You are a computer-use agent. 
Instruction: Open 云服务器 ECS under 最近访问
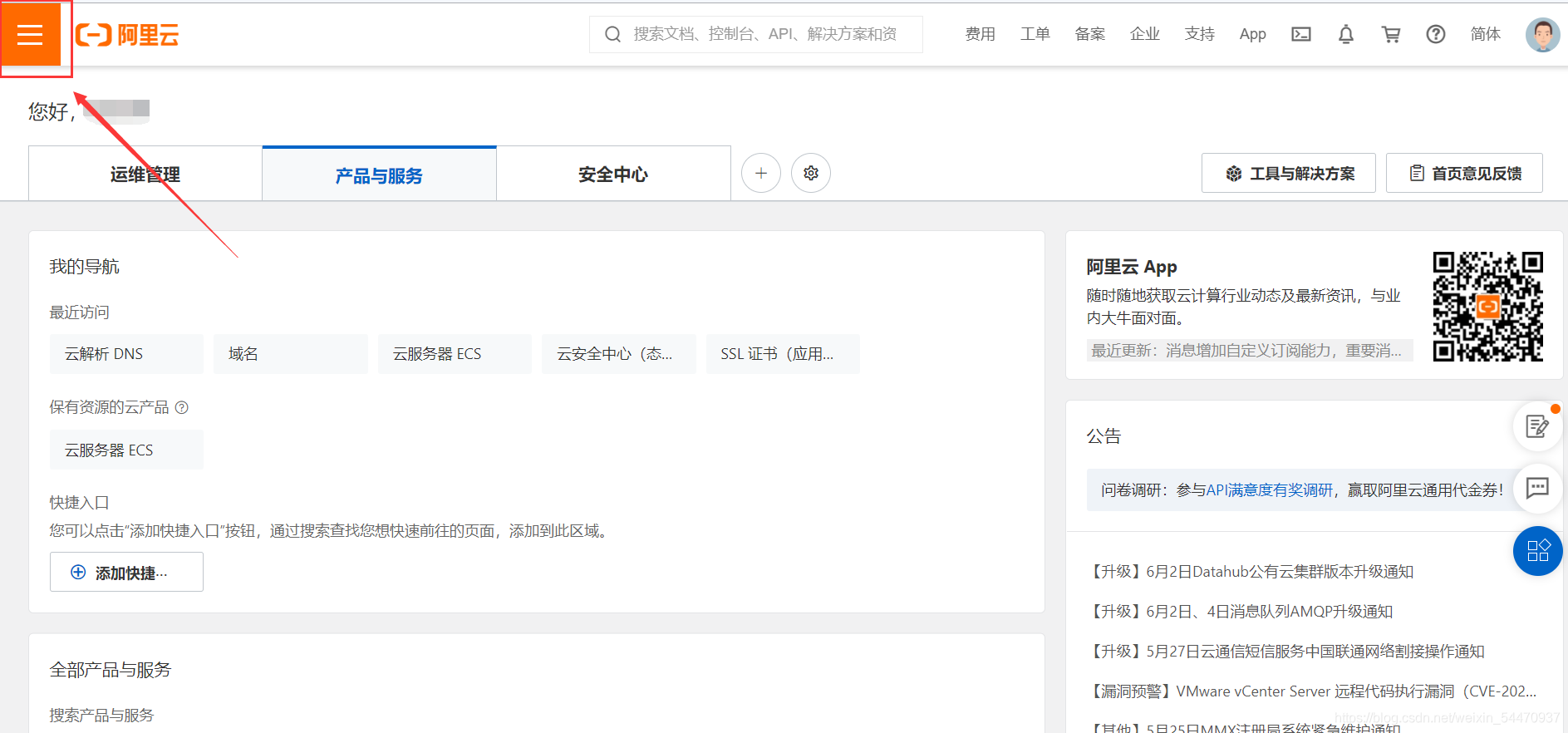coord(455,354)
